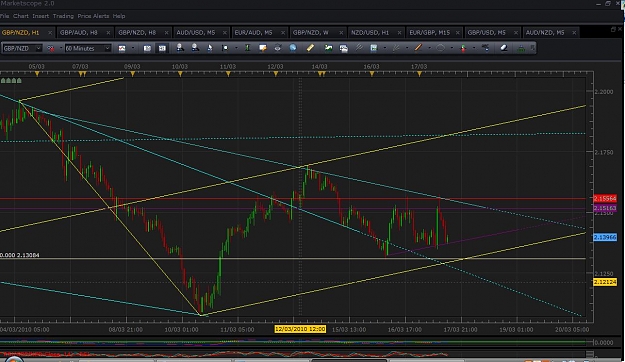Click the note label icon

[x=263, y=48]
